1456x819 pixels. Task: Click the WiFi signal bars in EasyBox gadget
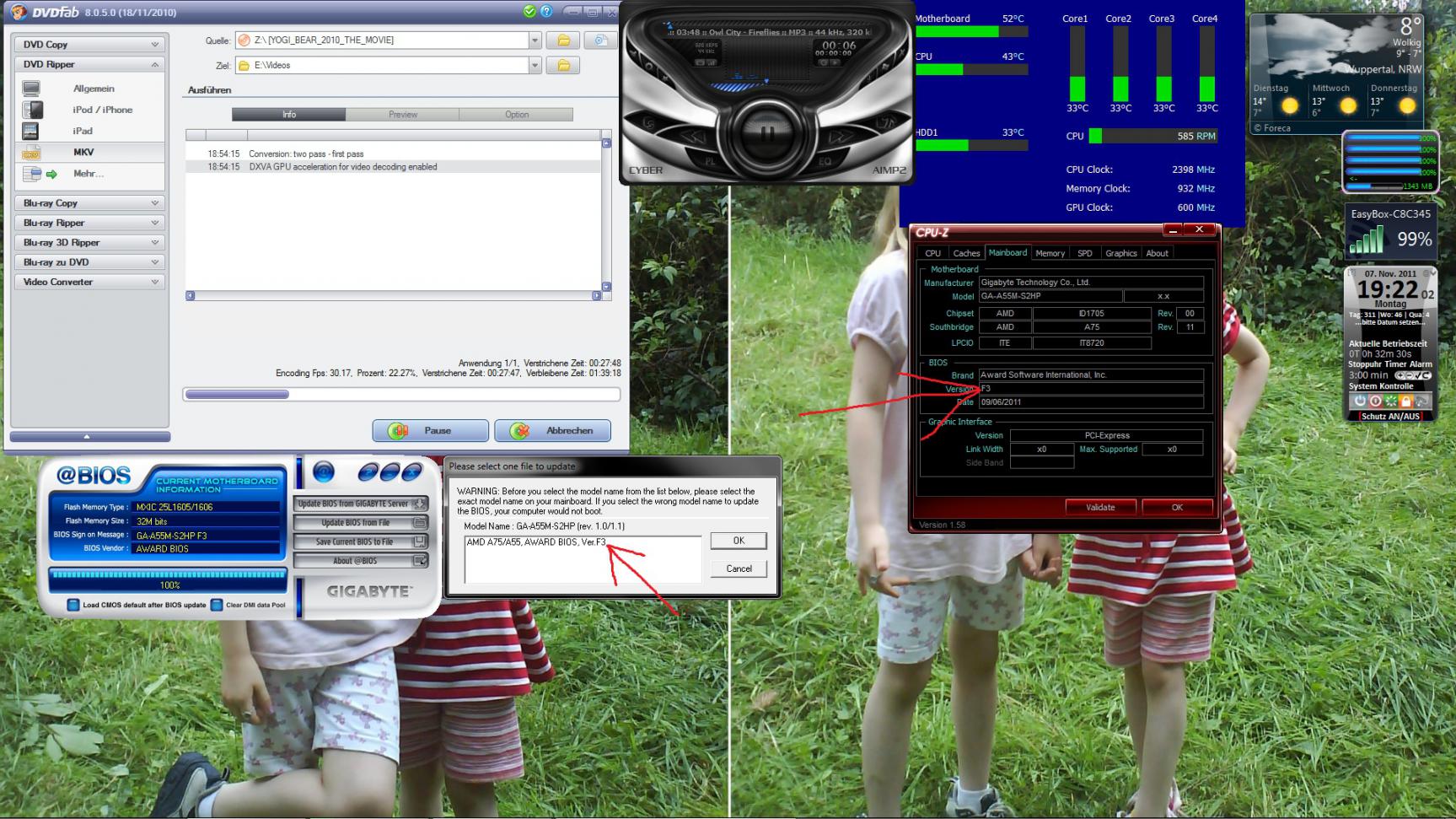click(x=1367, y=240)
